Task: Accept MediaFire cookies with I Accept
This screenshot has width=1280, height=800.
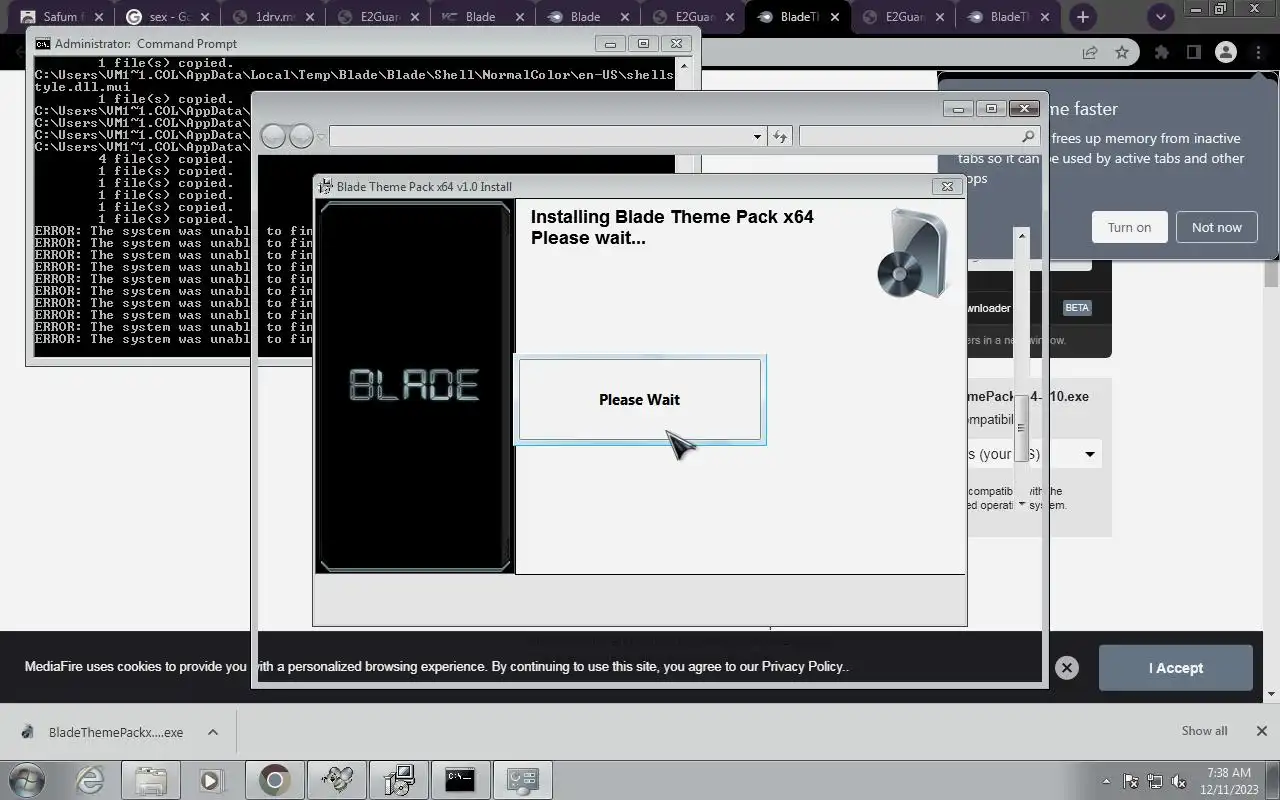Action: click(x=1176, y=668)
